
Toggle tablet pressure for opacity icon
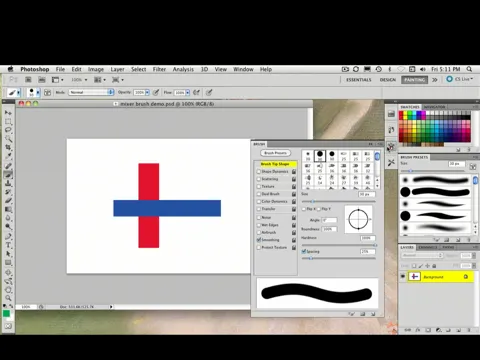pos(156,92)
